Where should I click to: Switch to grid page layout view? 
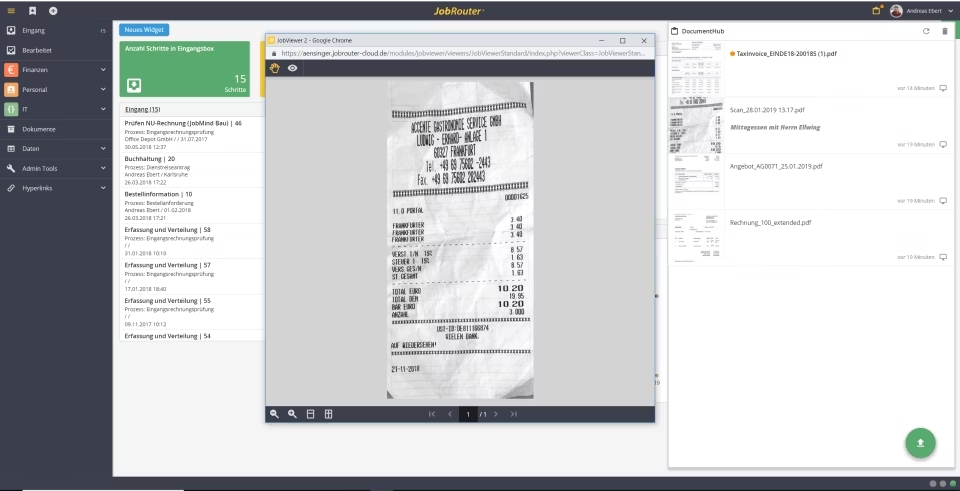point(328,414)
